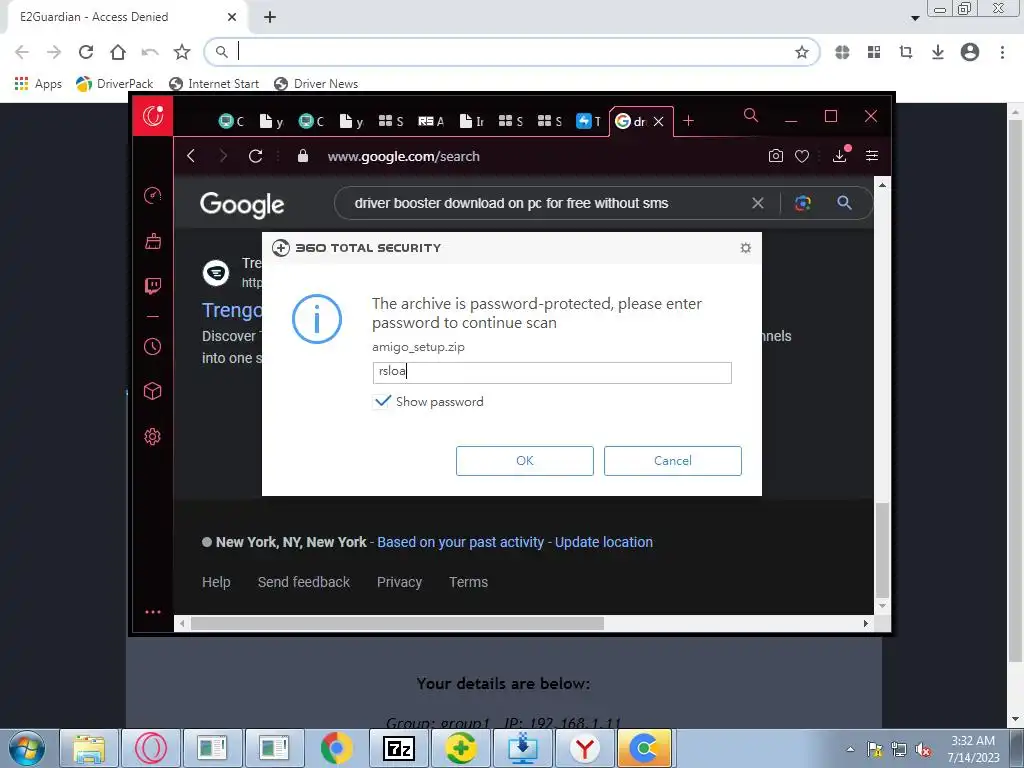Close the active Google search tab
Image resolution: width=1024 pixels, height=768 pixels.
(659, 121)
